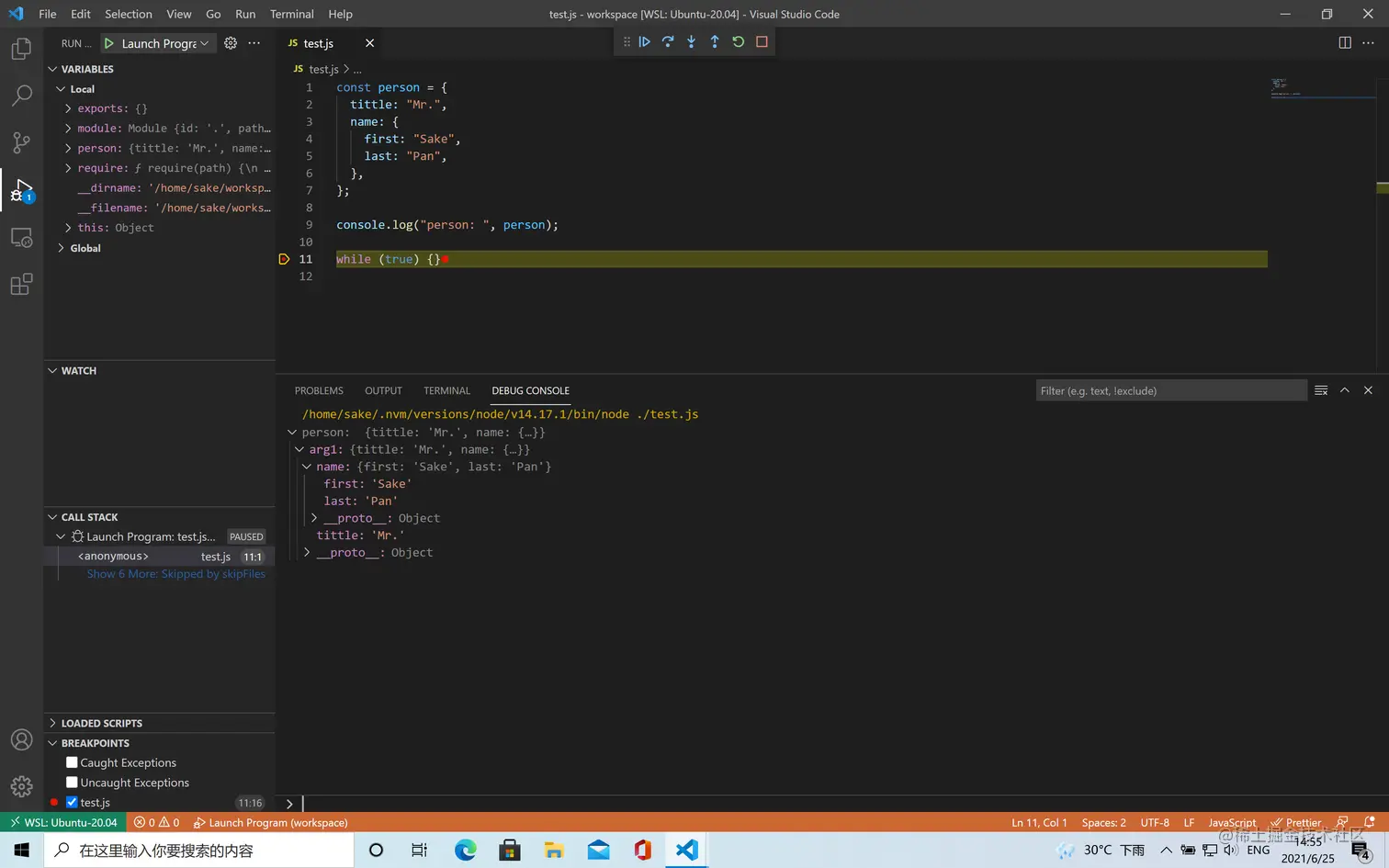This screenshot has height=868, width=1389.
Task: Enable Caught Exceptions breakpoint
Action: 72,762
